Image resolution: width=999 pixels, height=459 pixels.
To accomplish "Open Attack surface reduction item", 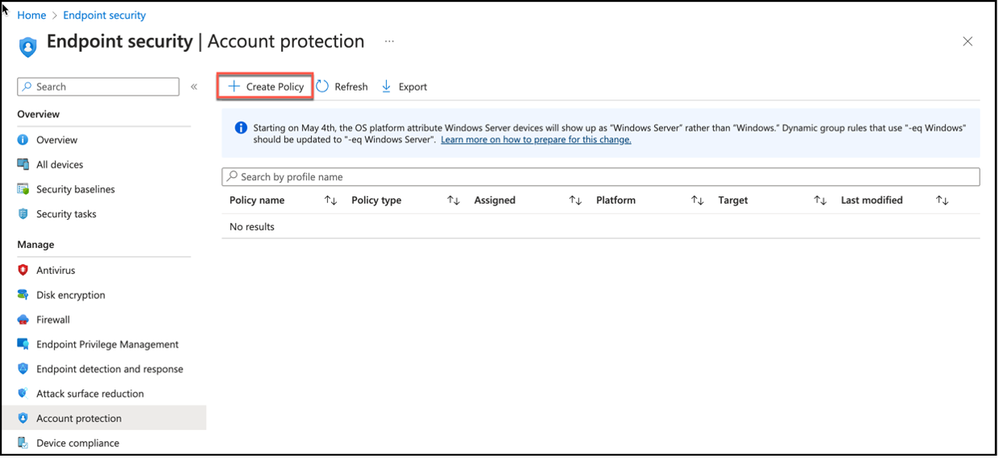I will (x=90, y=393).
